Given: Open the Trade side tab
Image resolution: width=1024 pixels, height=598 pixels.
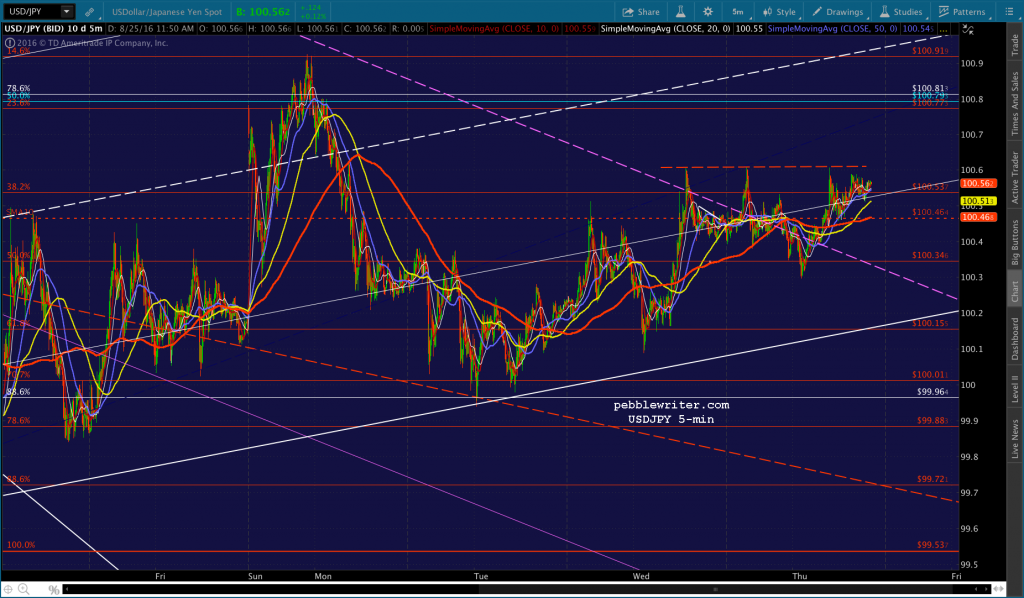Looking at the screenshot, I should click(x=1015, y=45).
